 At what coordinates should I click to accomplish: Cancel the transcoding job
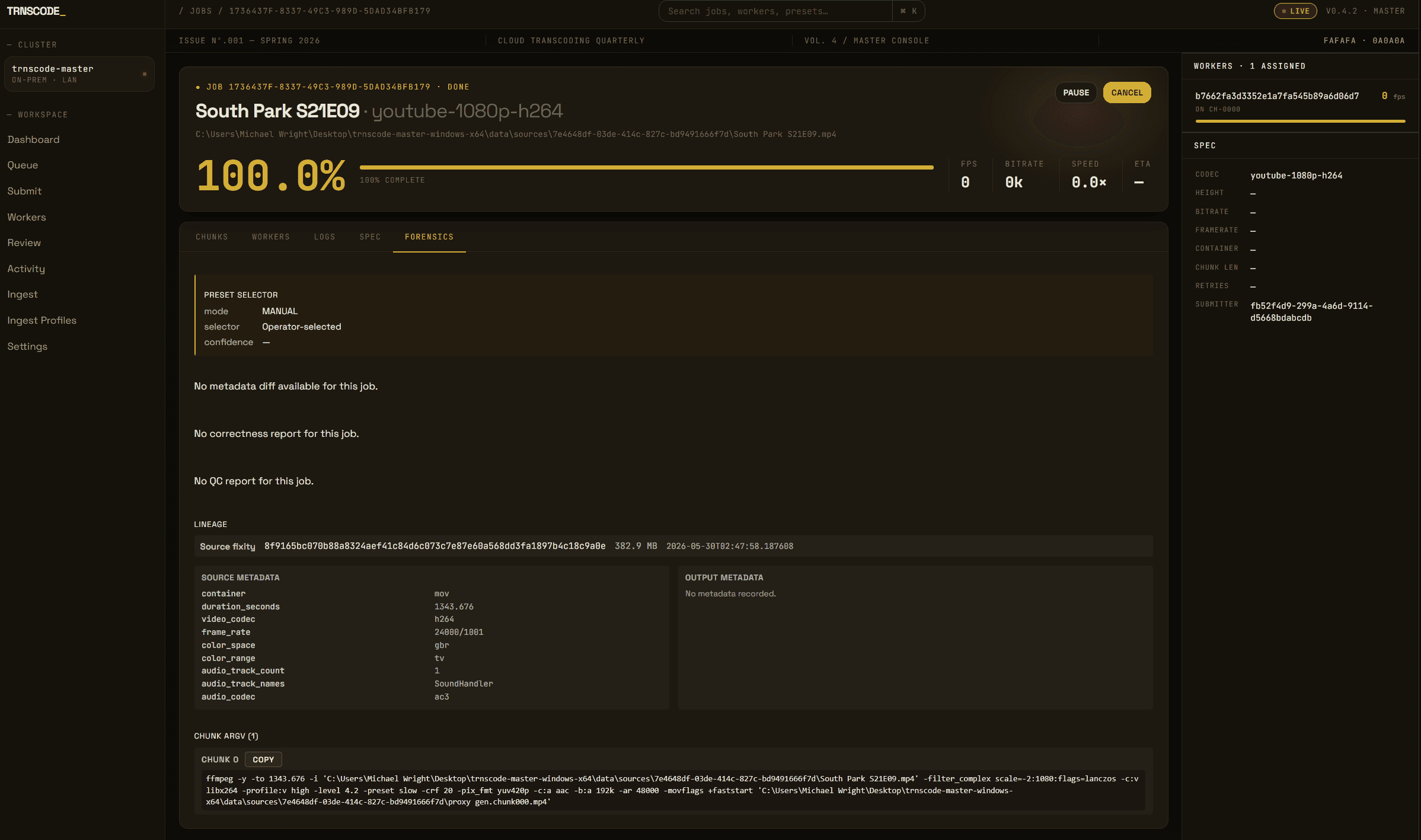1127,92
